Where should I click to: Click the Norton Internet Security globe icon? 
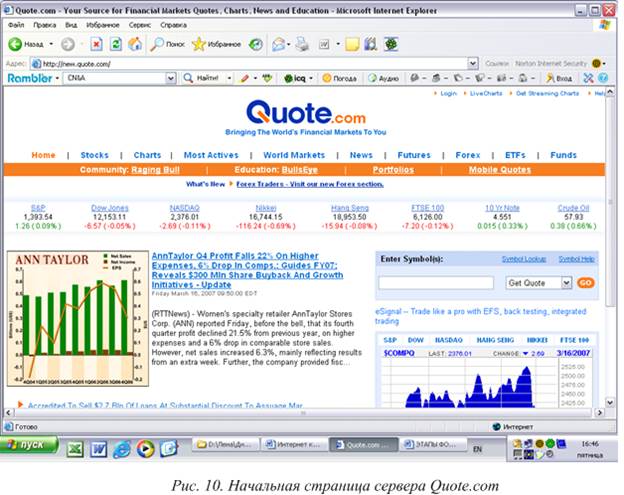tap(596, 63)
